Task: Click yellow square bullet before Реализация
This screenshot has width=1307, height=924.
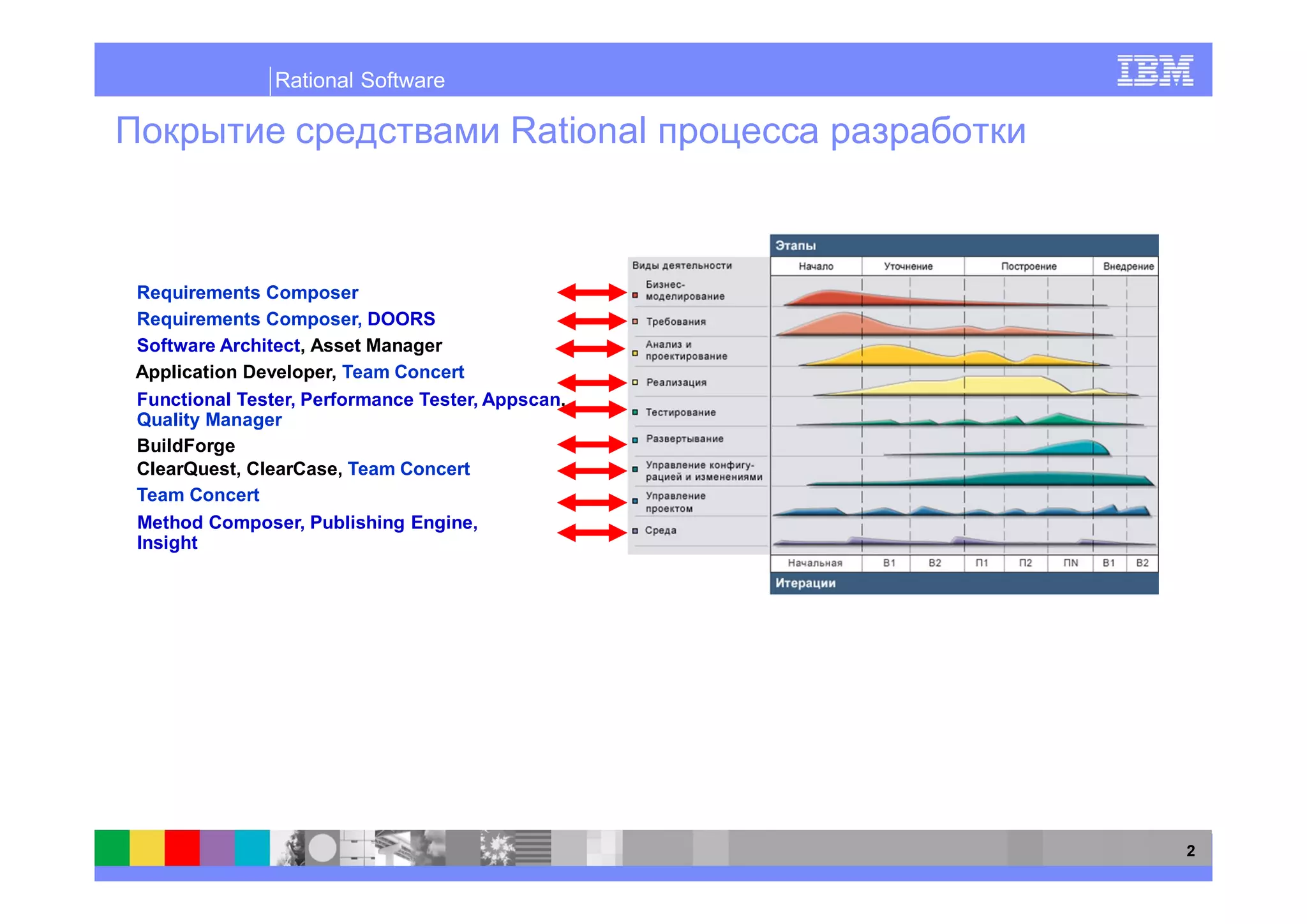Action: pos(635,382)
